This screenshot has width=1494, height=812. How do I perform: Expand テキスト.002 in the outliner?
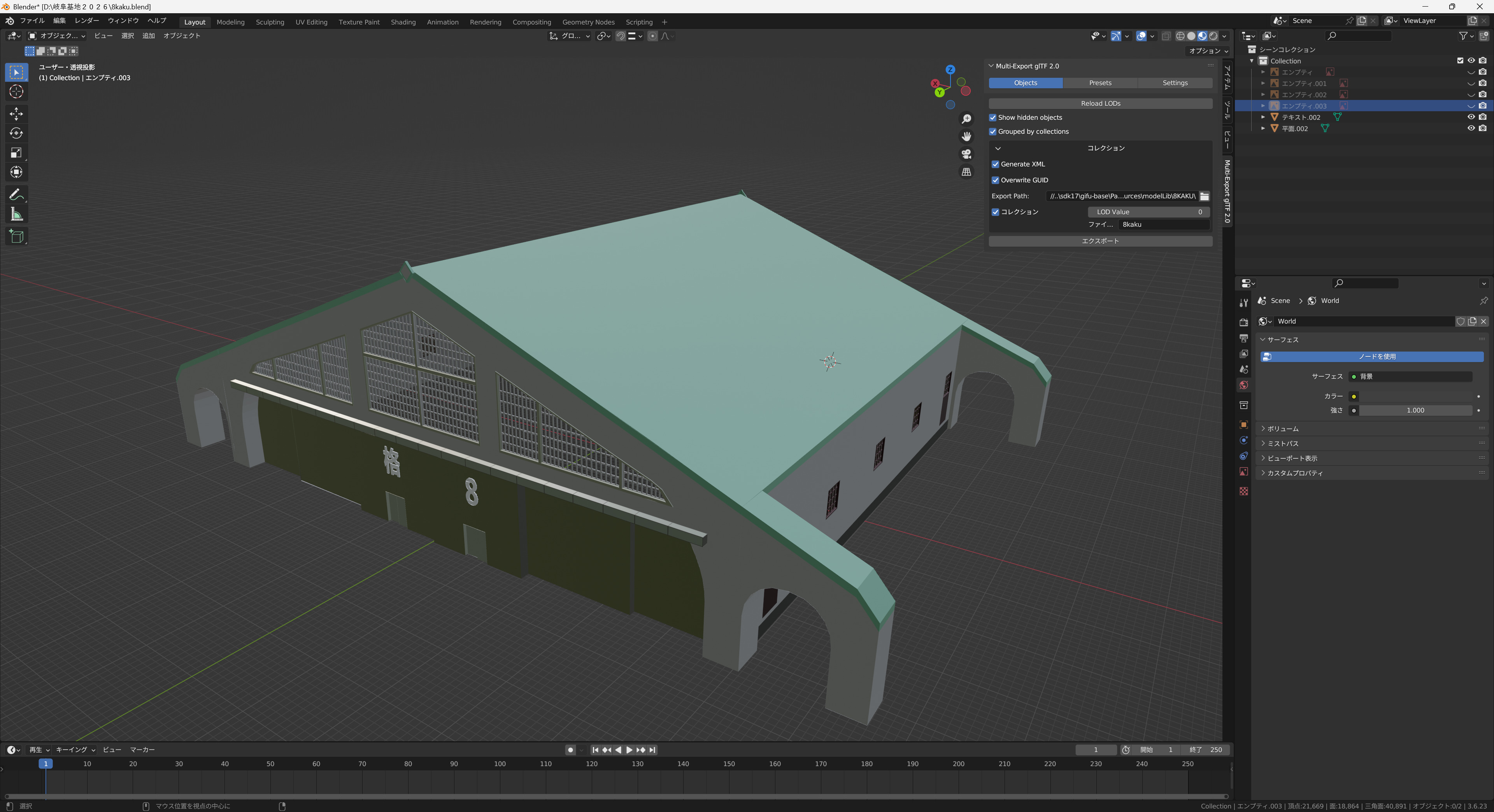click(1263, 117)
